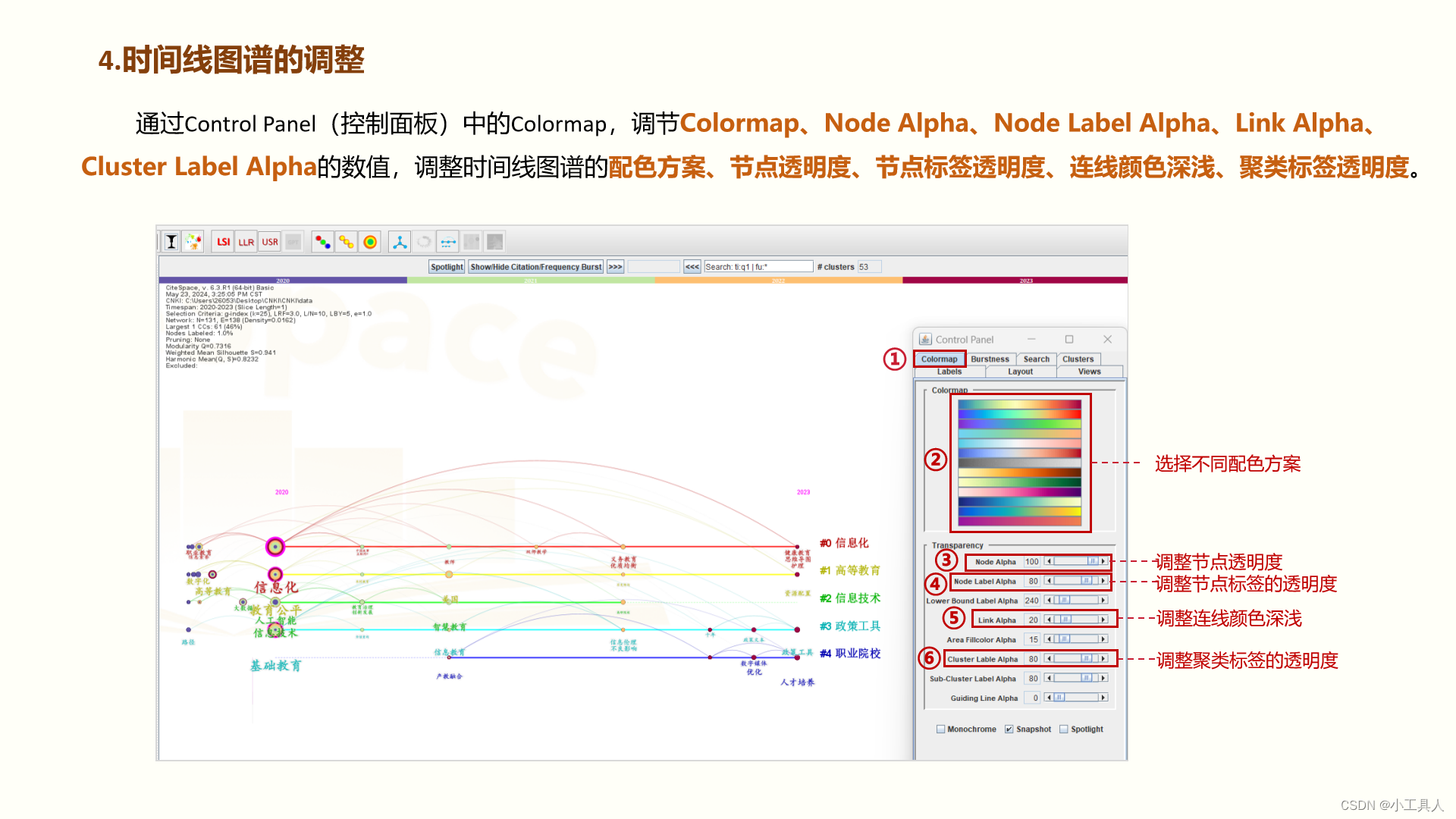Click the Node Alpha slider right arrow
Screen dimensions: 1456x819
coord(1103,562)
